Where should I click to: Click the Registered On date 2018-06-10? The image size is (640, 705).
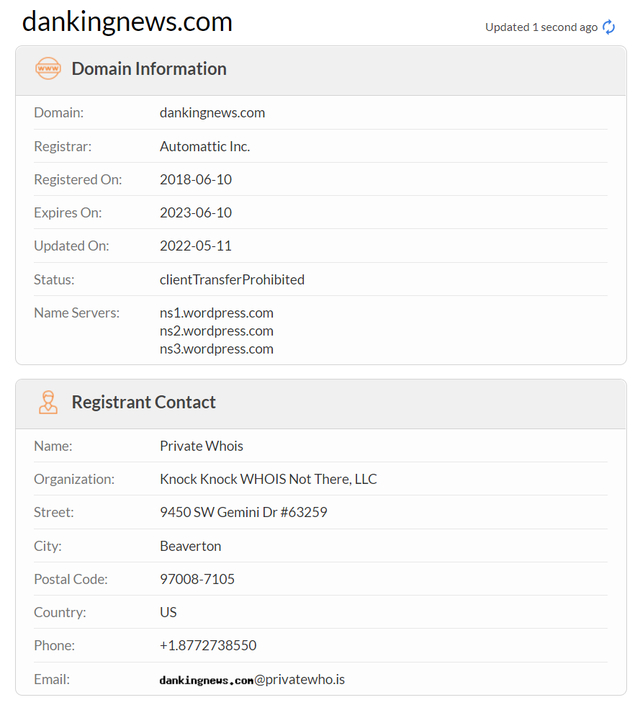point(196,180)
